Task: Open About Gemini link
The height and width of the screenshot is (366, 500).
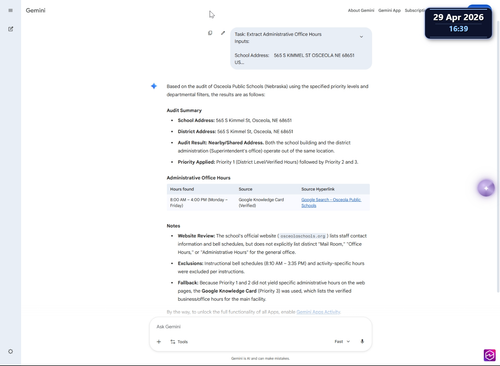Action: tap(361, 10)
